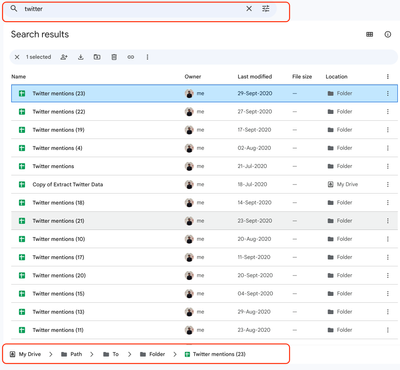Sort by Name column header
The width and height of the screenshot is (400, 370).
pyautogui.click(x=19, y=77)
